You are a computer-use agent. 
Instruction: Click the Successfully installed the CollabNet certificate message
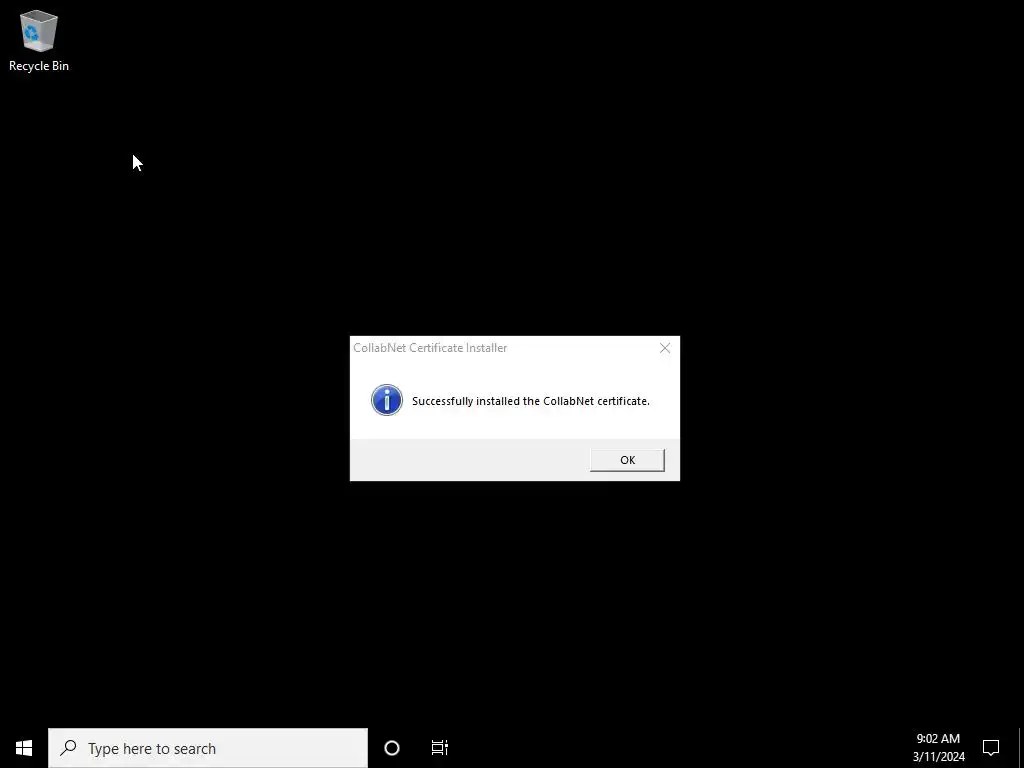pos(531,401)
